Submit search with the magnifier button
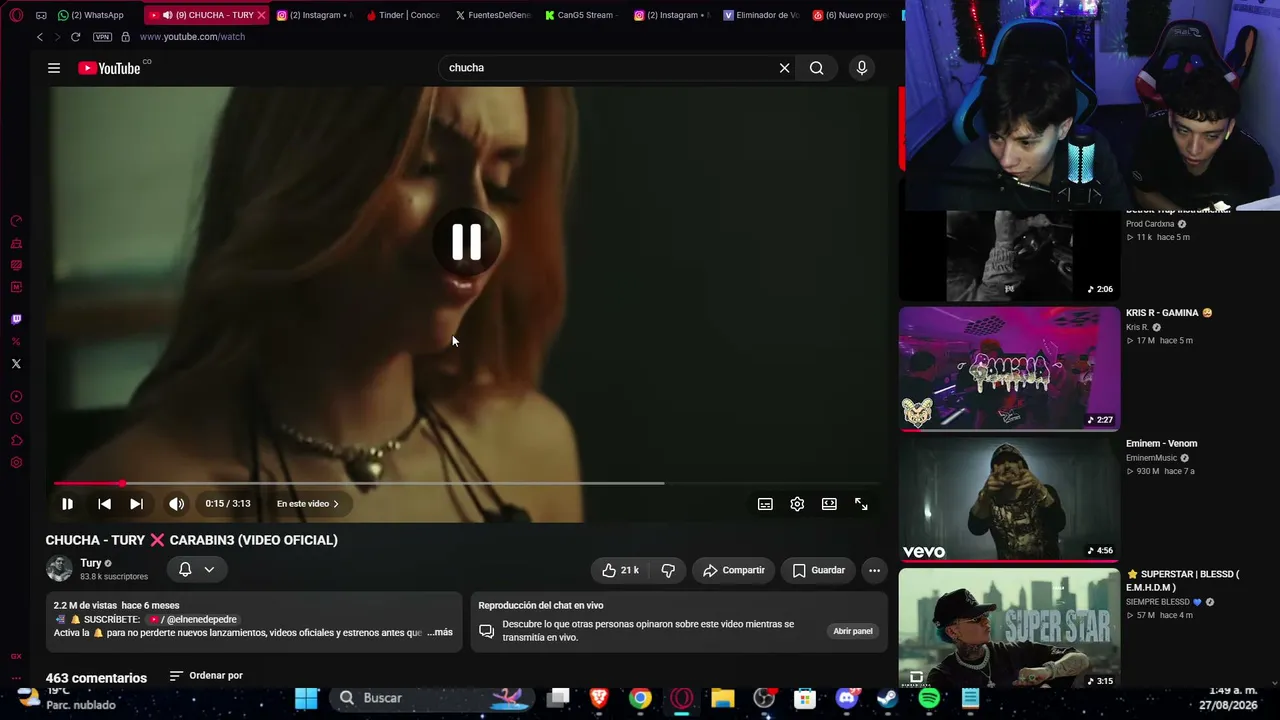 (817, 68)
